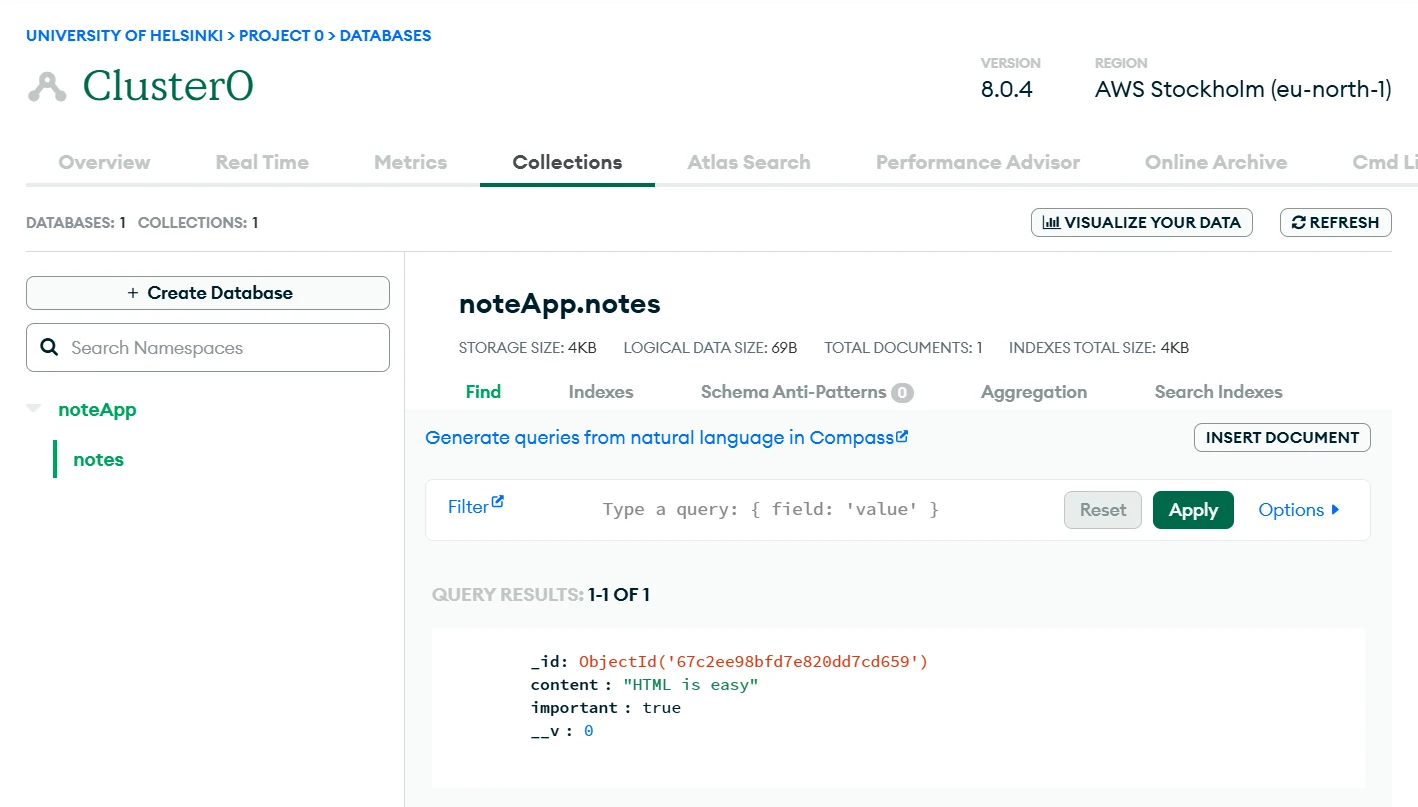Screen dimensions: 1418x807
Task: Open the Indexes sub-tab
Action: [x=601, y=392]
